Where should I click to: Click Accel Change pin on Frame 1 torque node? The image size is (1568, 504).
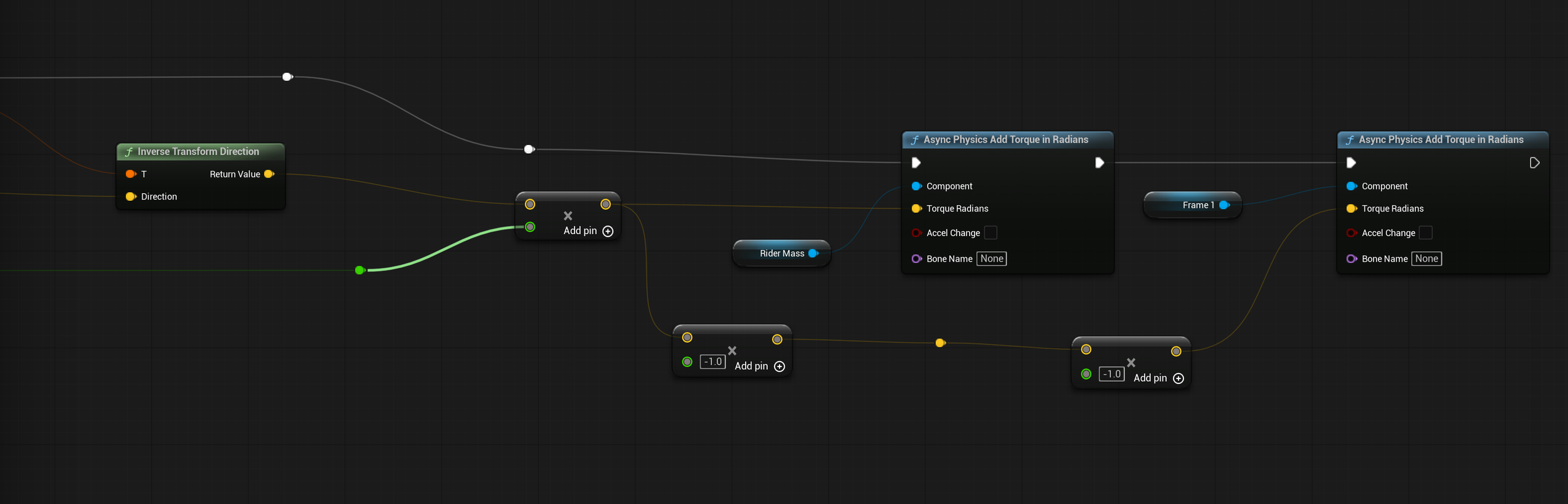coord(1352,233)
